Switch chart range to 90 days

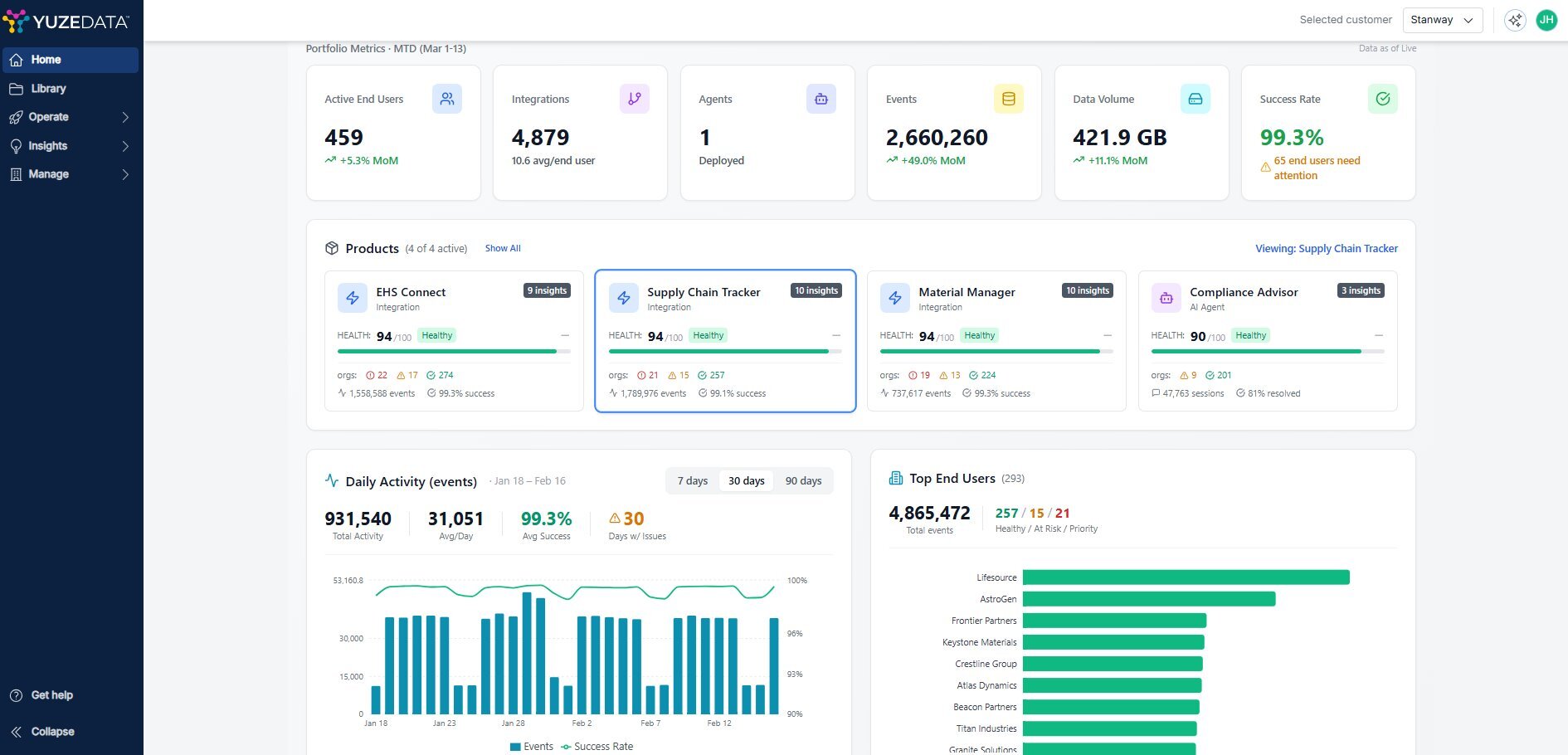pyautogui.click(x=803, y=481)
